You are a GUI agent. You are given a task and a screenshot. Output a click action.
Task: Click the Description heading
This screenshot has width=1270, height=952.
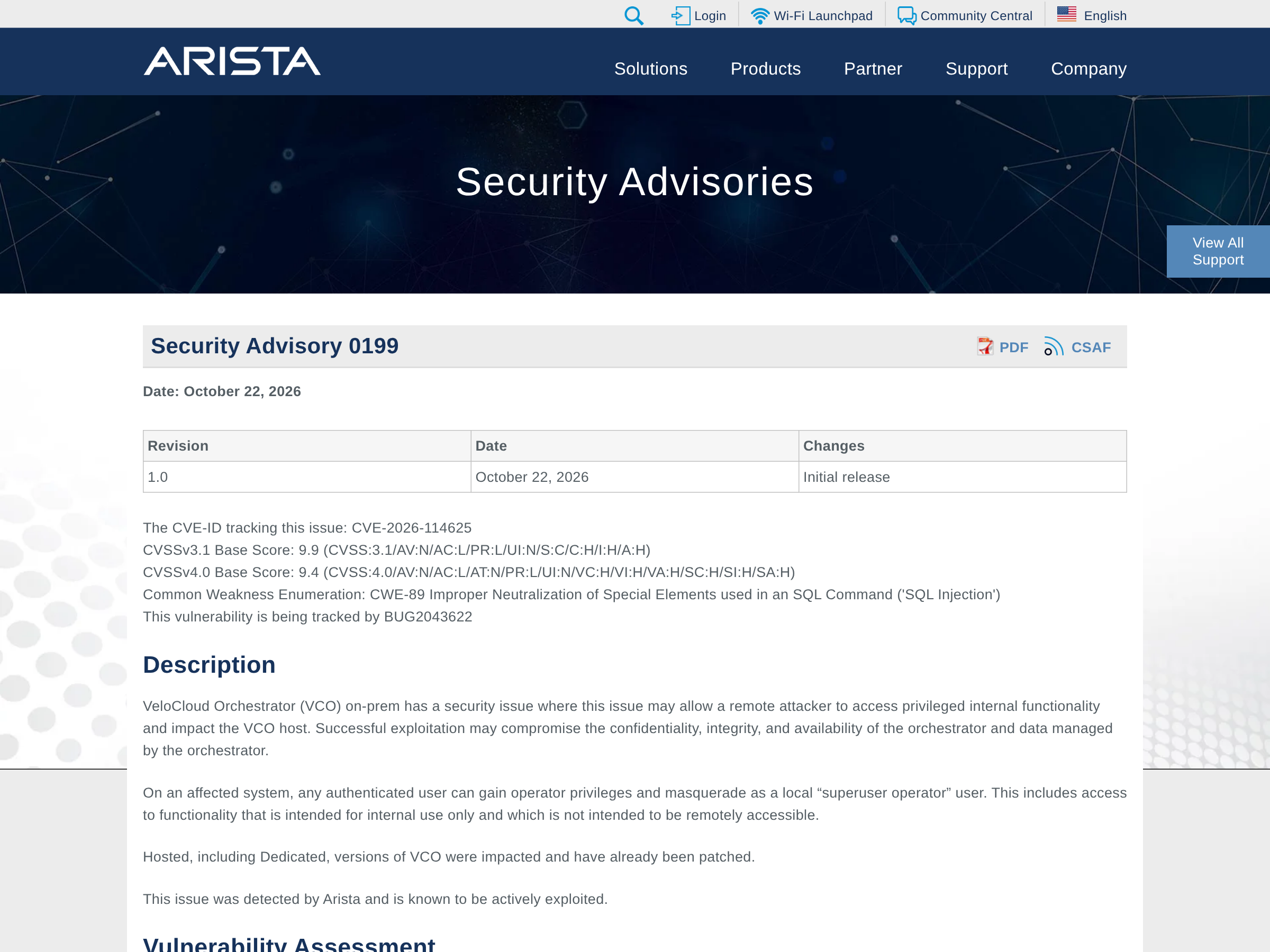(209, 664)
